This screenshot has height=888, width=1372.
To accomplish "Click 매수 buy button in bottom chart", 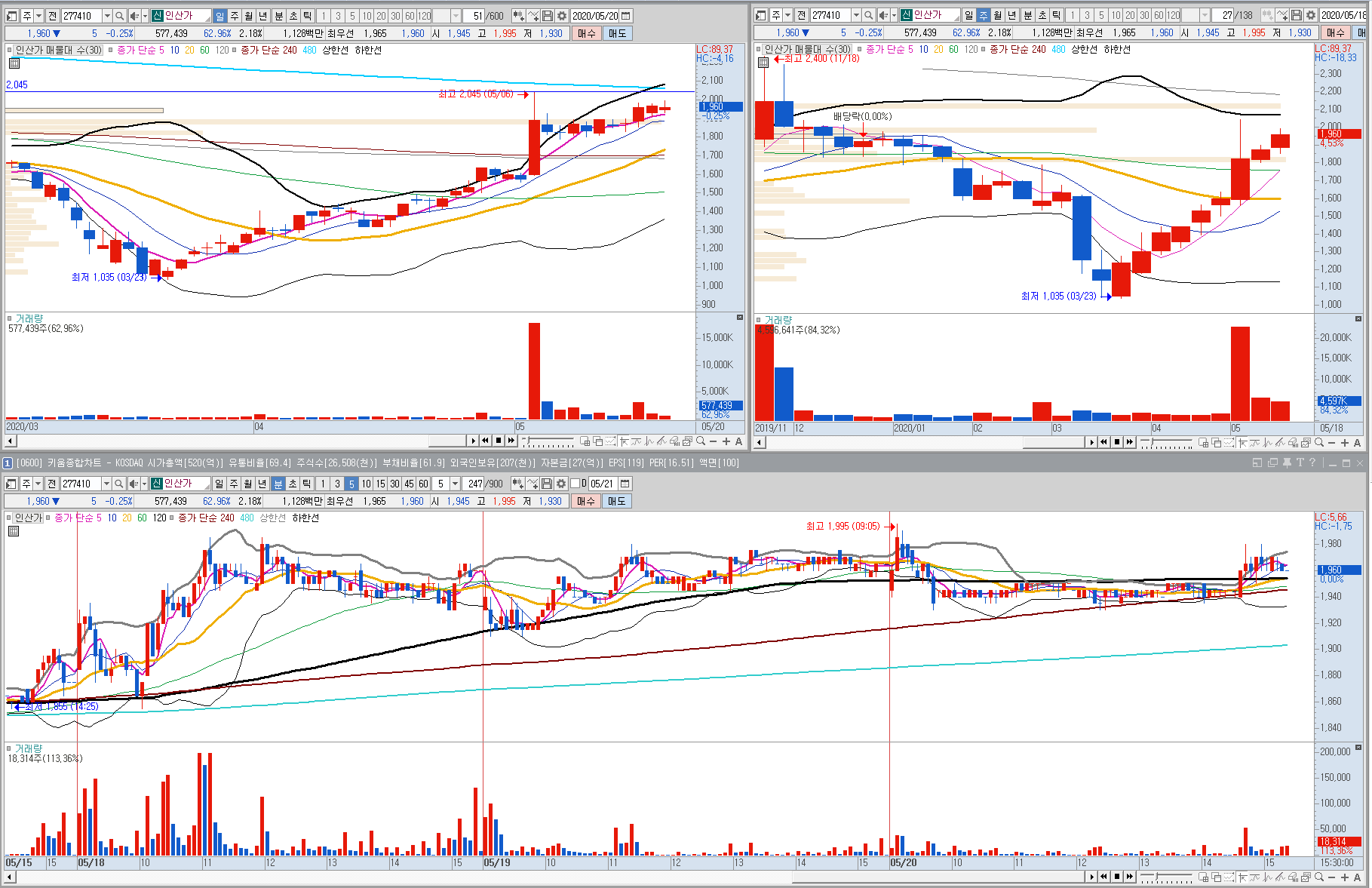I will [x=586, y=501].
